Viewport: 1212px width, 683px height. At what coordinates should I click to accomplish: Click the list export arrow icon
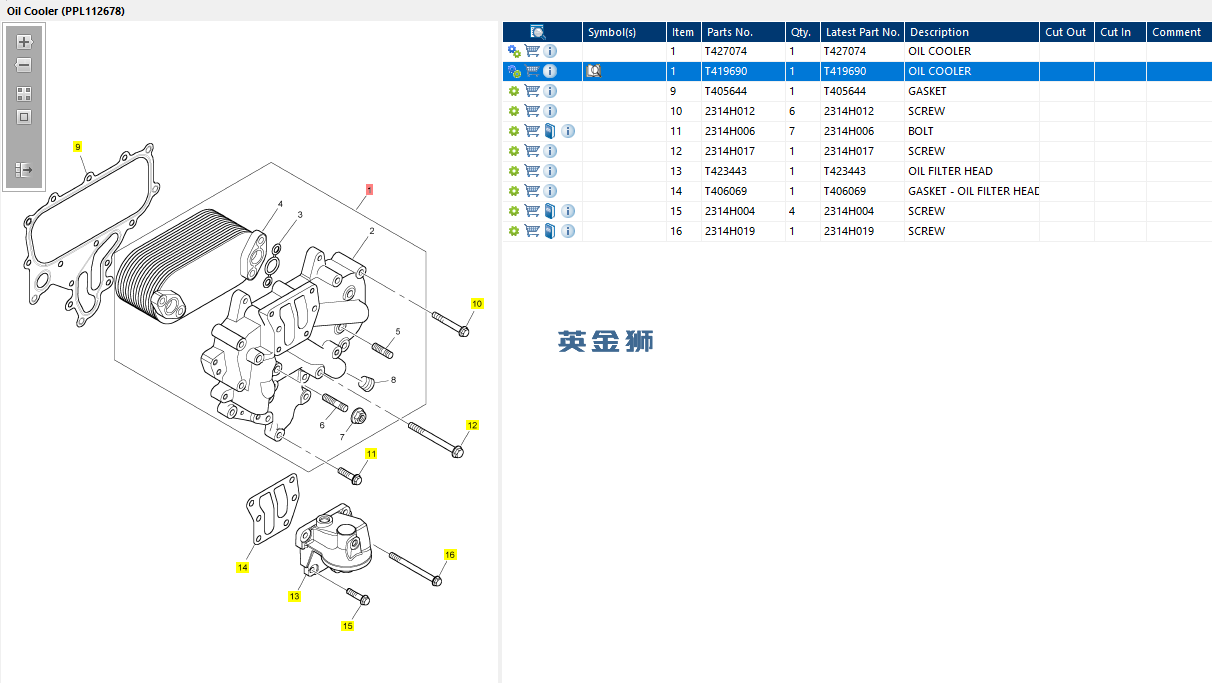pos(24,170)
